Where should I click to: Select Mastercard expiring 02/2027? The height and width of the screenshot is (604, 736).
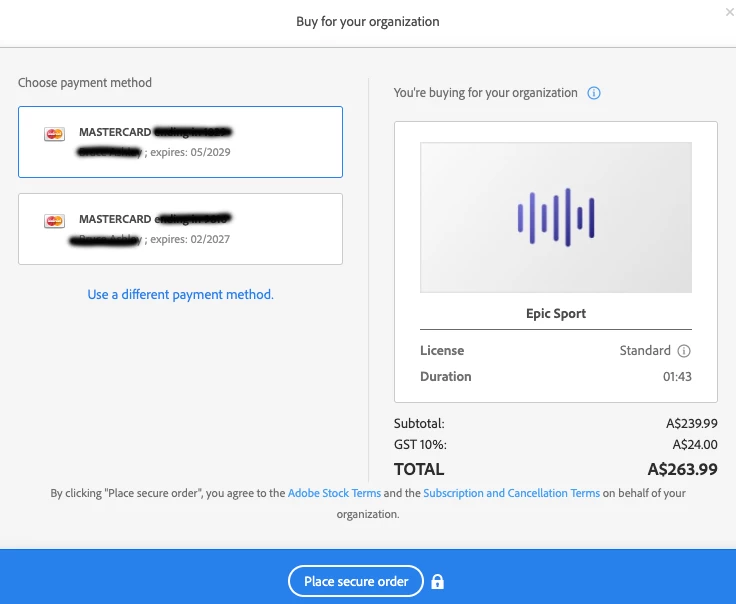point(180,229)
